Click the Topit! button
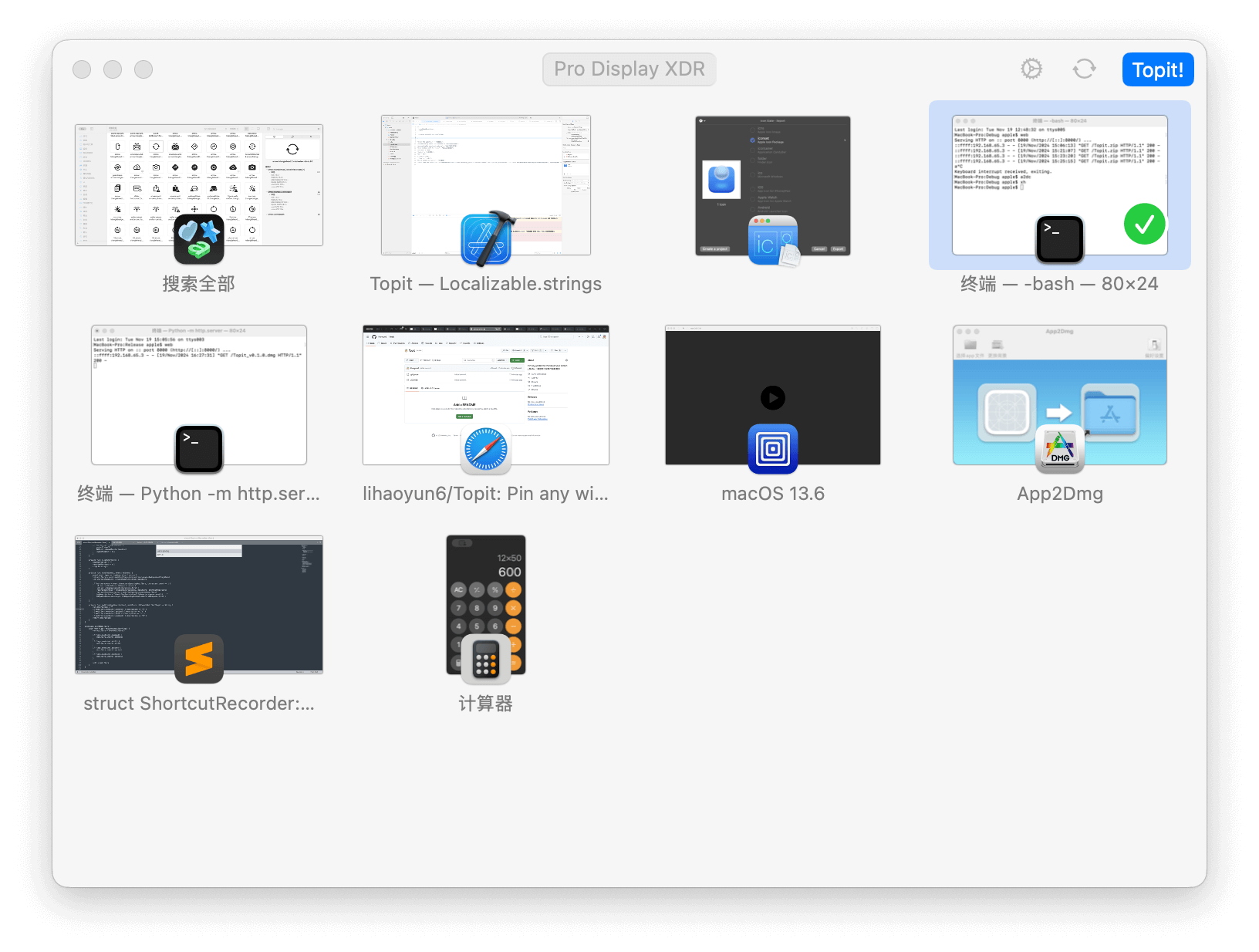 [x=1158, y=69]
